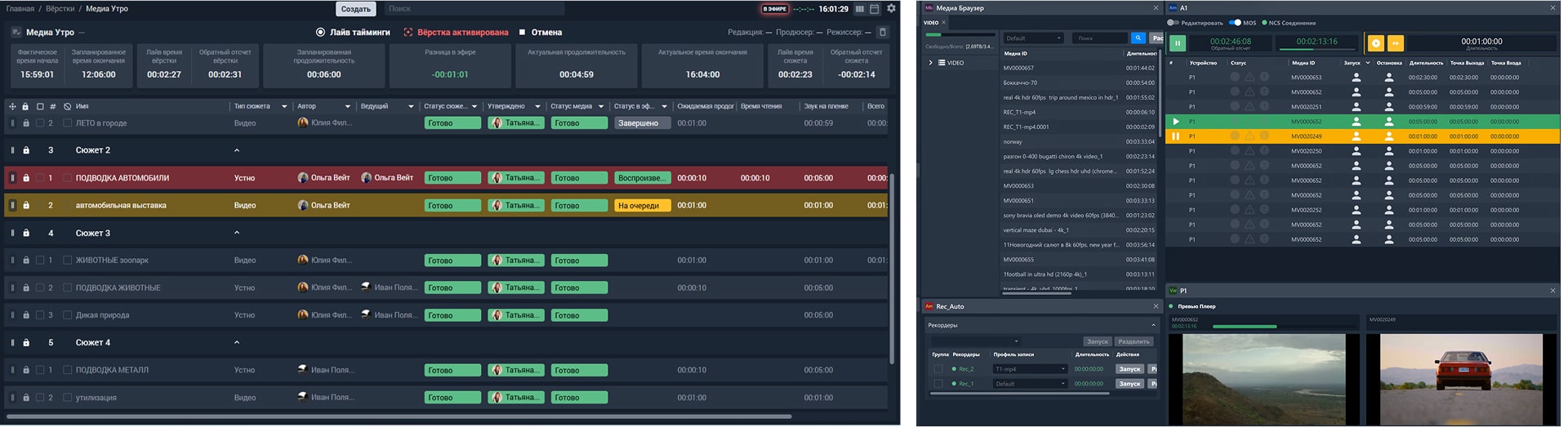Click the Создать button
Viewport: 1568px width, 428px height.
[356, 9]
